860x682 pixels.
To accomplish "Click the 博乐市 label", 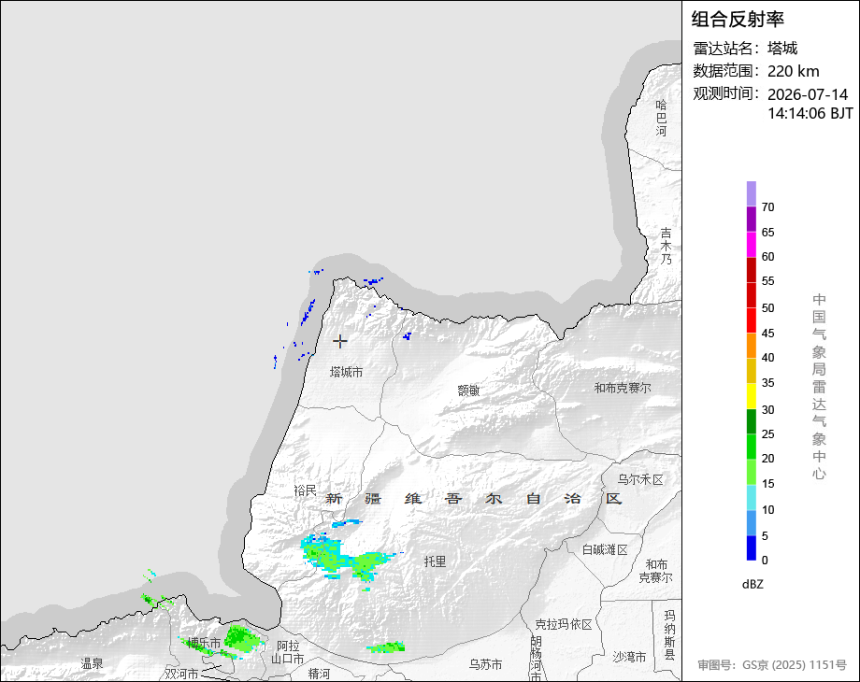I will click(x=203, y=642).
